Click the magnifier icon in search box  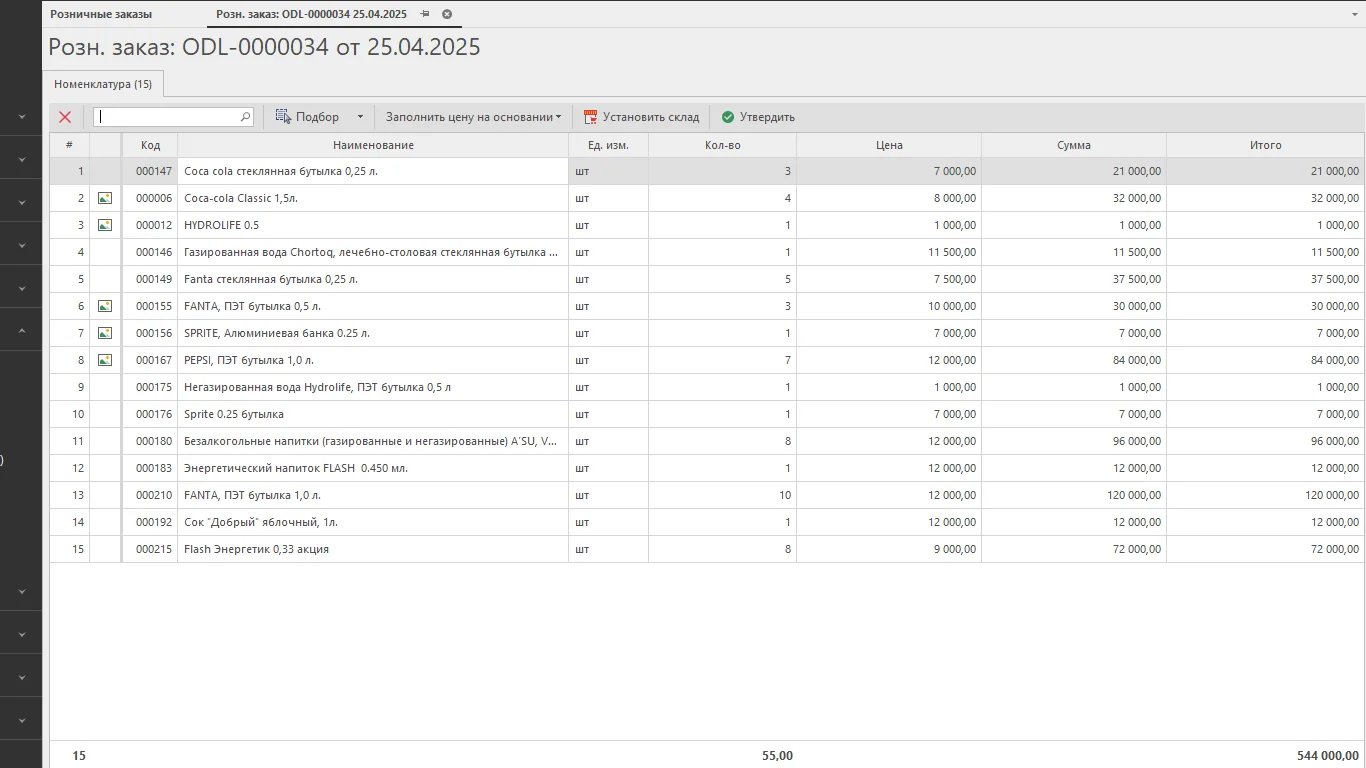[245, 117]
